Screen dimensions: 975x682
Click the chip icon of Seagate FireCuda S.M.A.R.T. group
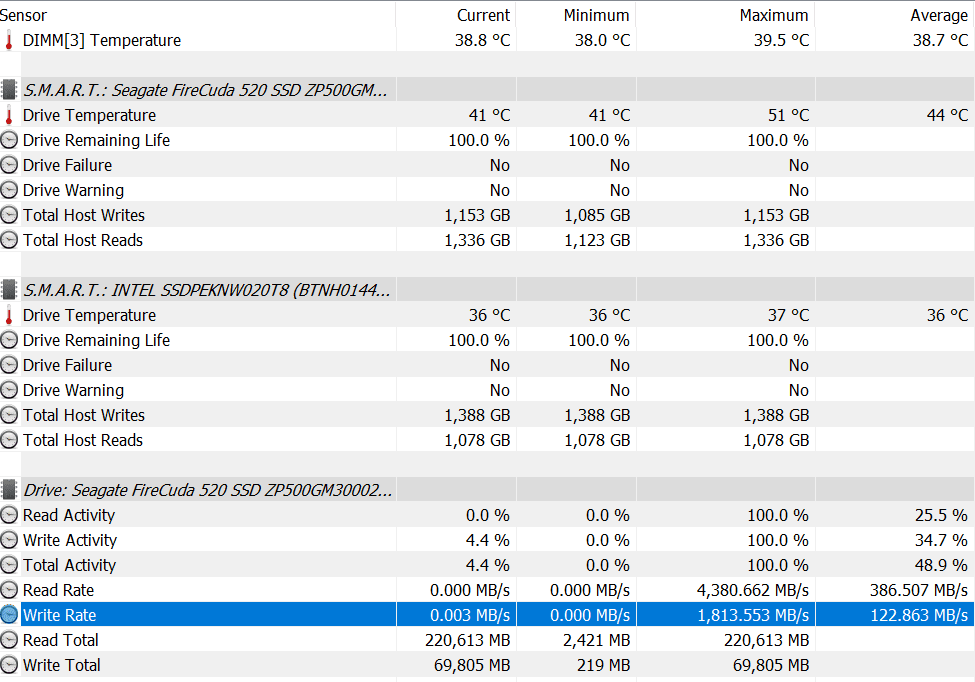(x=9, y=90)
